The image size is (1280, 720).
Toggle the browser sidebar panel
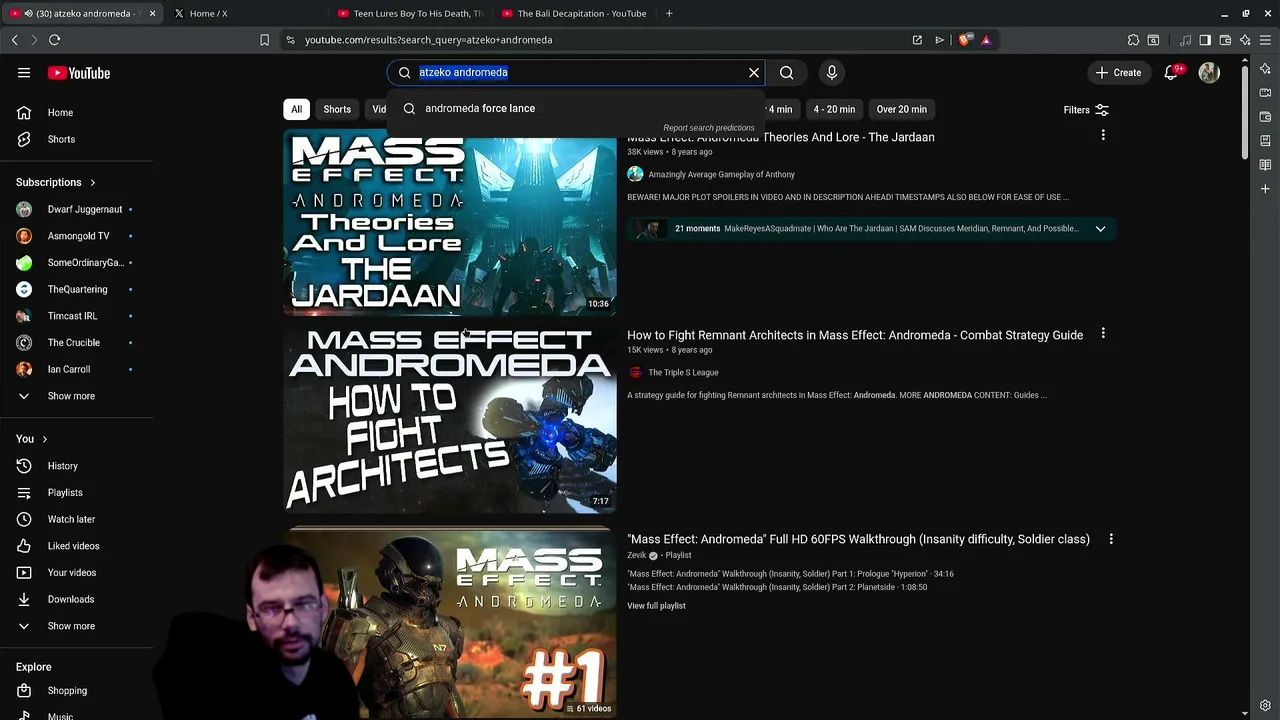pyautogui.click(x=1205, y=40)
